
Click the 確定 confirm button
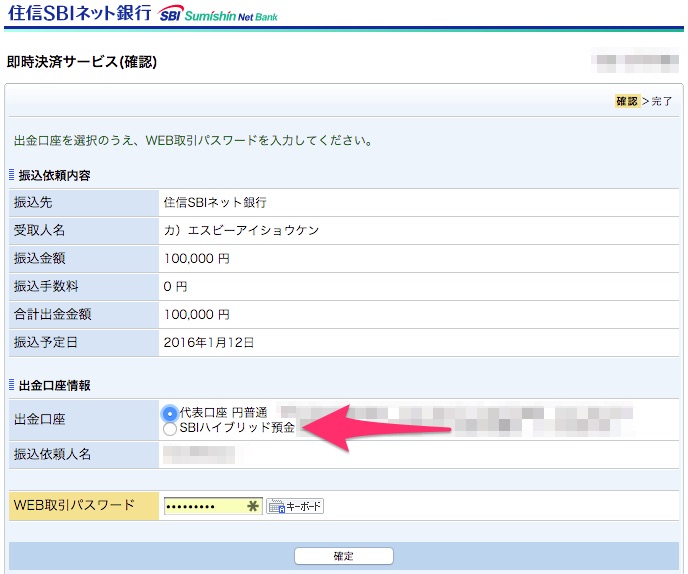344,556
